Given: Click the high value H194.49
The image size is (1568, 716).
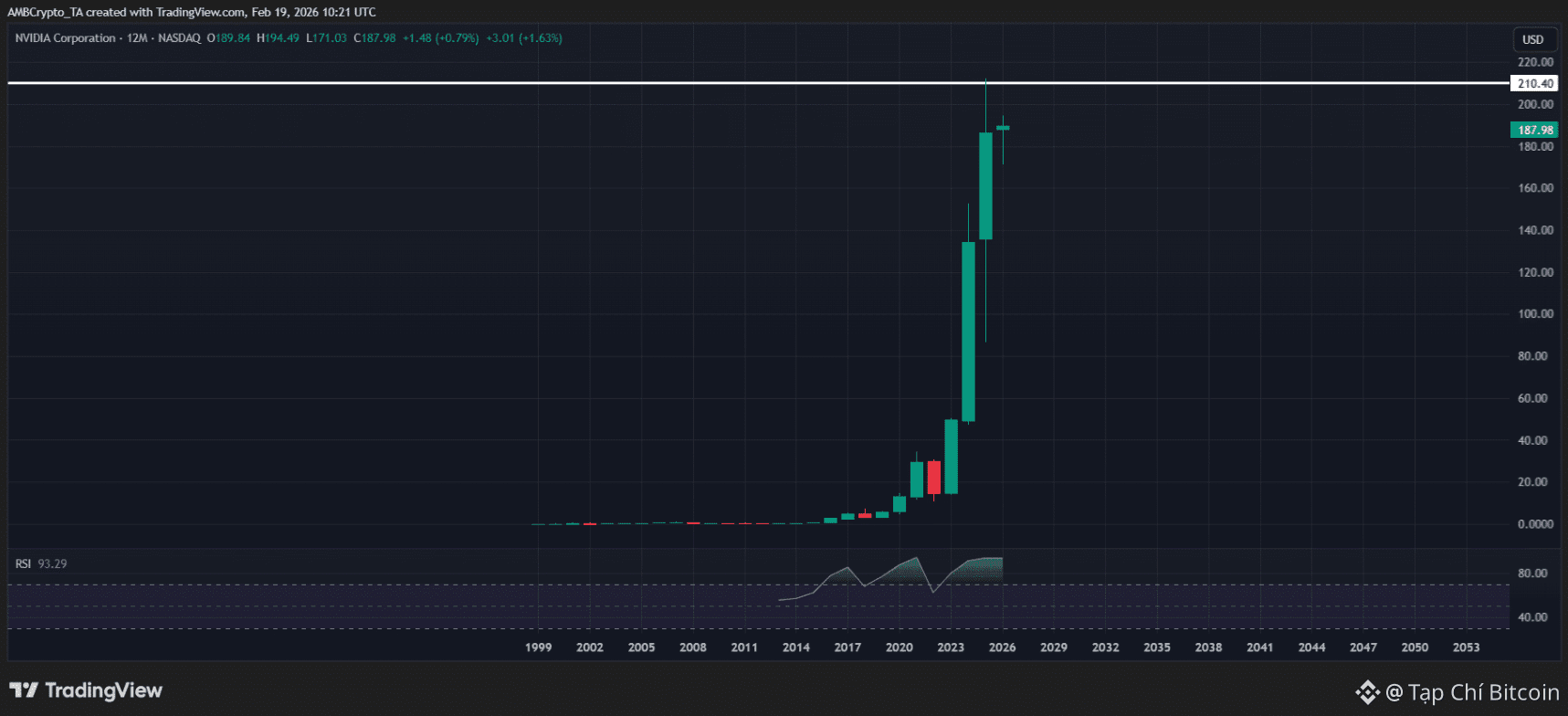Looking at the screenshot, I should (278, 38).
